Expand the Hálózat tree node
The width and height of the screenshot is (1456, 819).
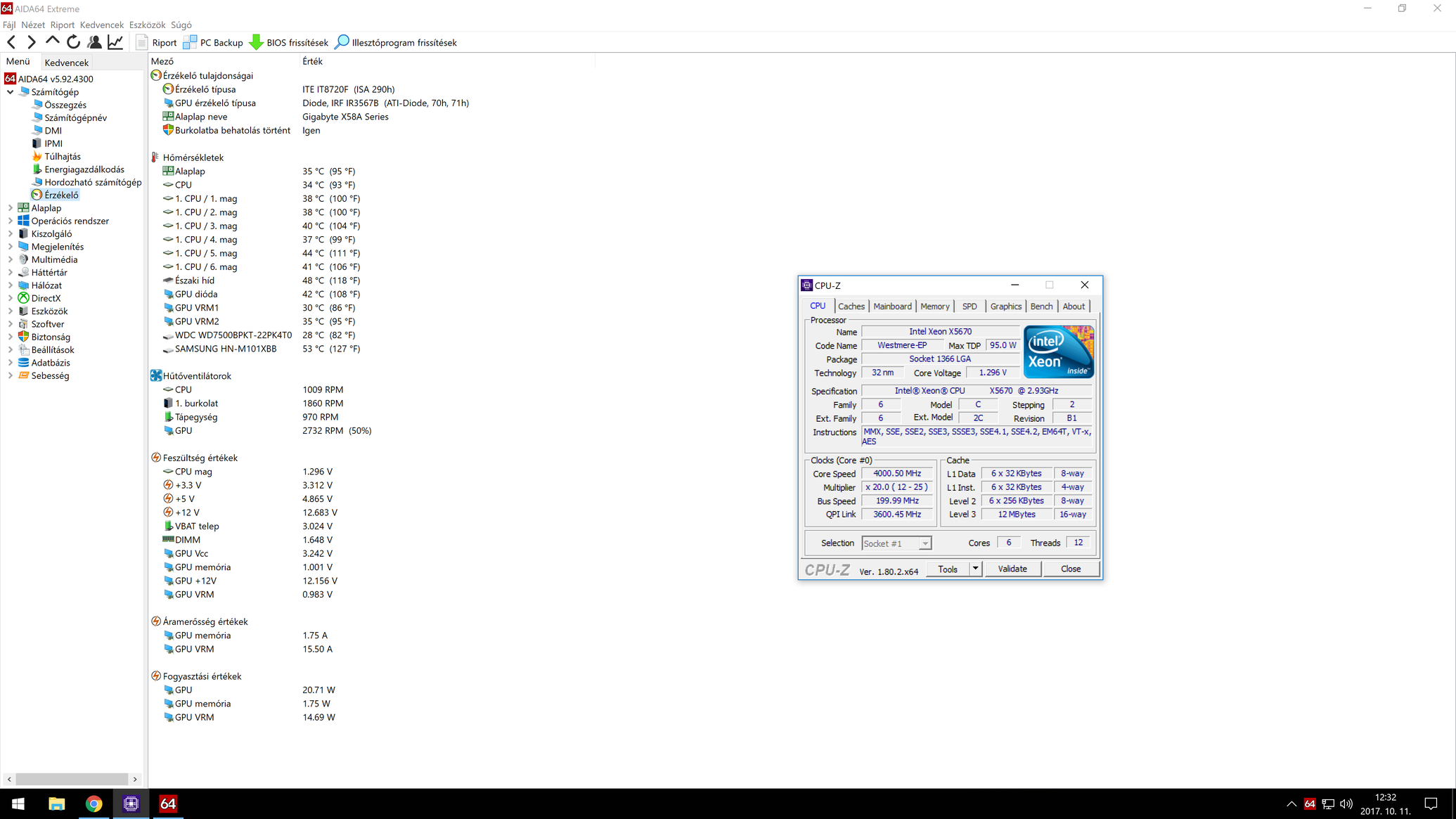[11, 285]
